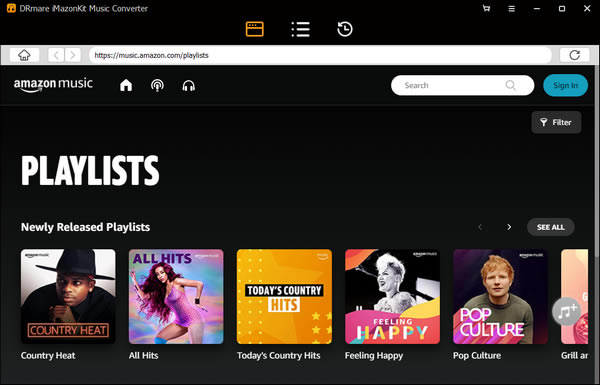This screenshot has width=600, height=385.
Task: Open the All Hits playlist title link
Action: pos(143,356)
